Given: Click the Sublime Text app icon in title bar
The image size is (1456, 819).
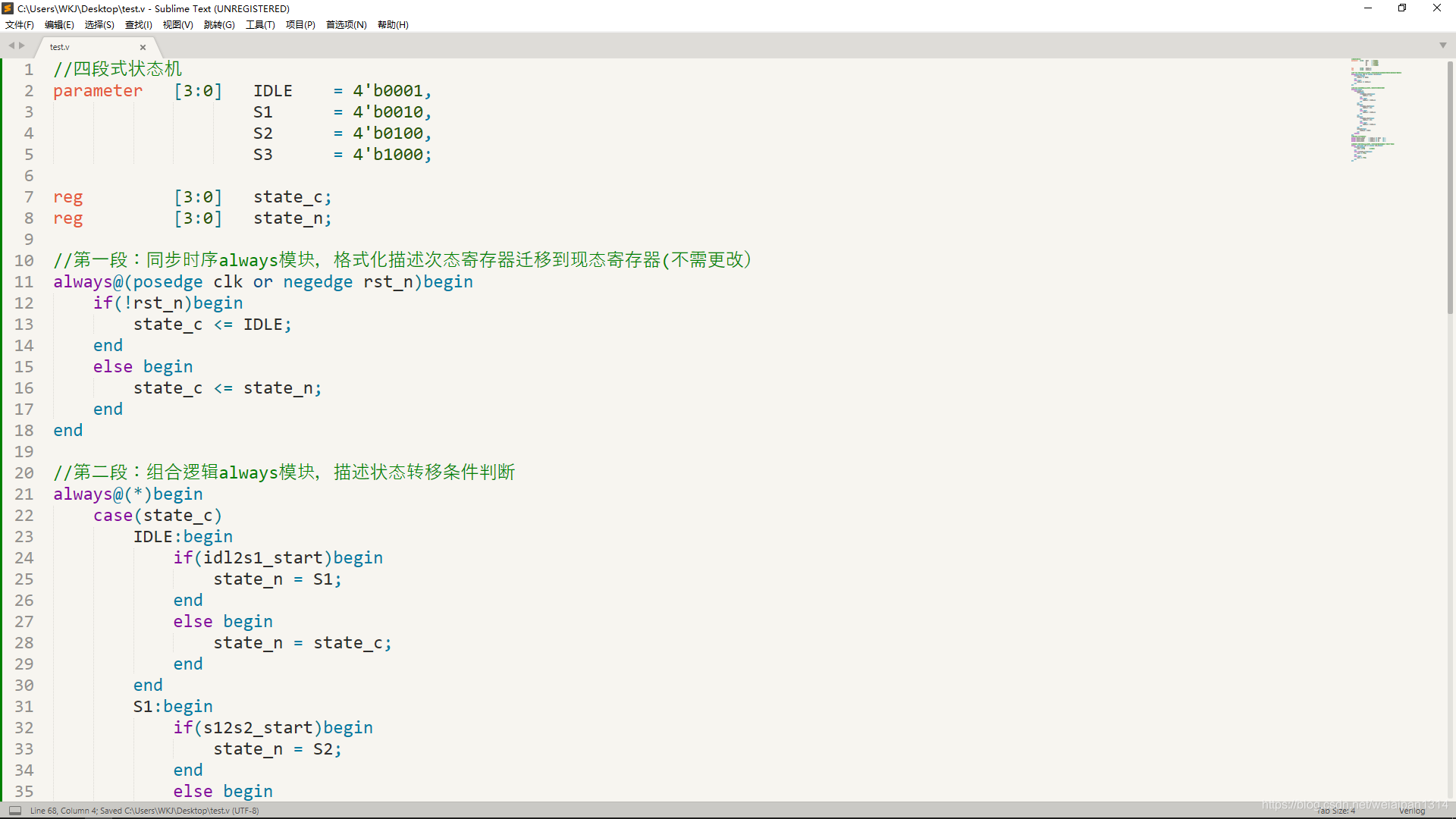Looking at the screenshot, I should [x=8, y=8].
